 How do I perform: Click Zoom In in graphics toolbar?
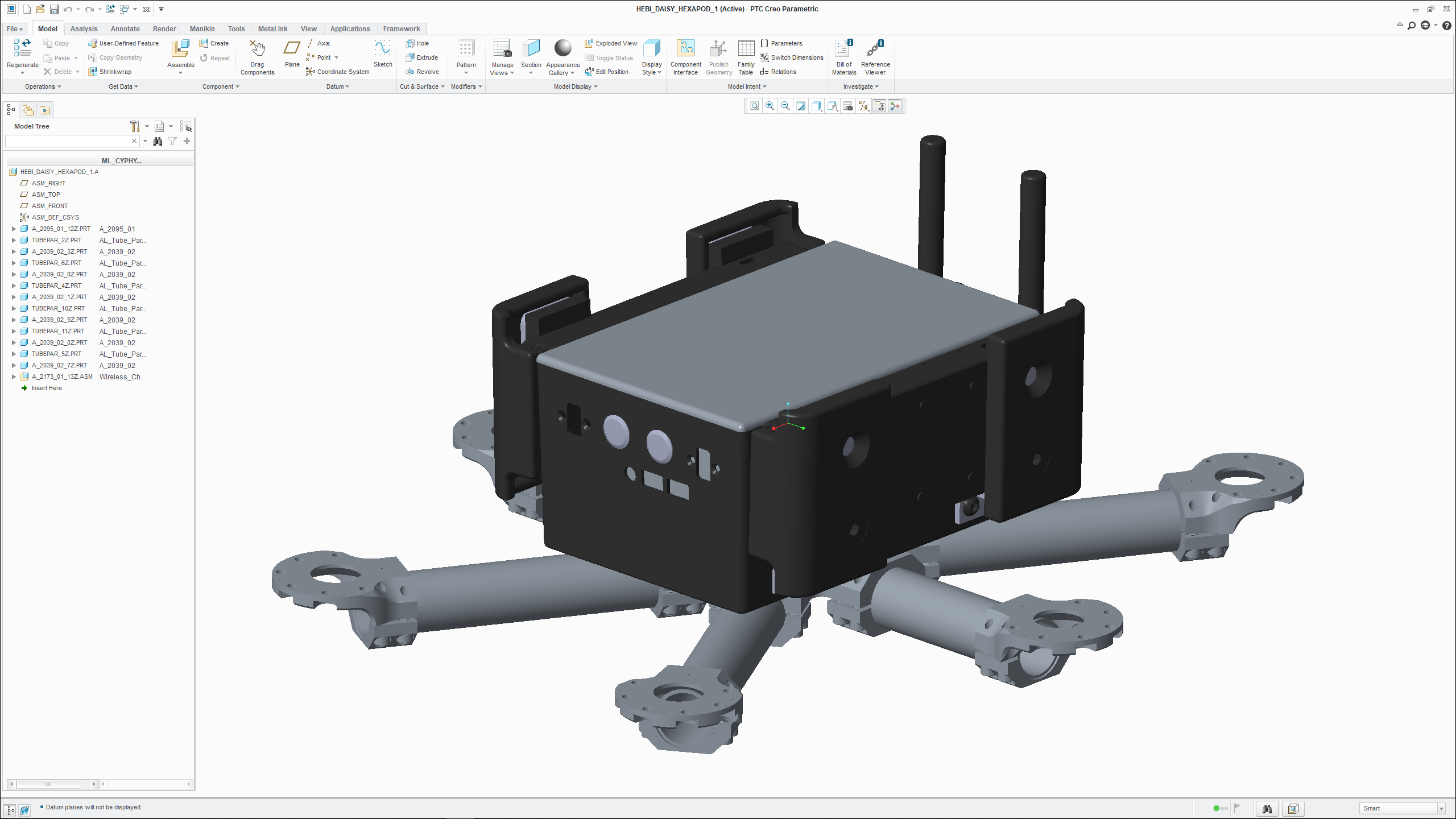(770, 106)
